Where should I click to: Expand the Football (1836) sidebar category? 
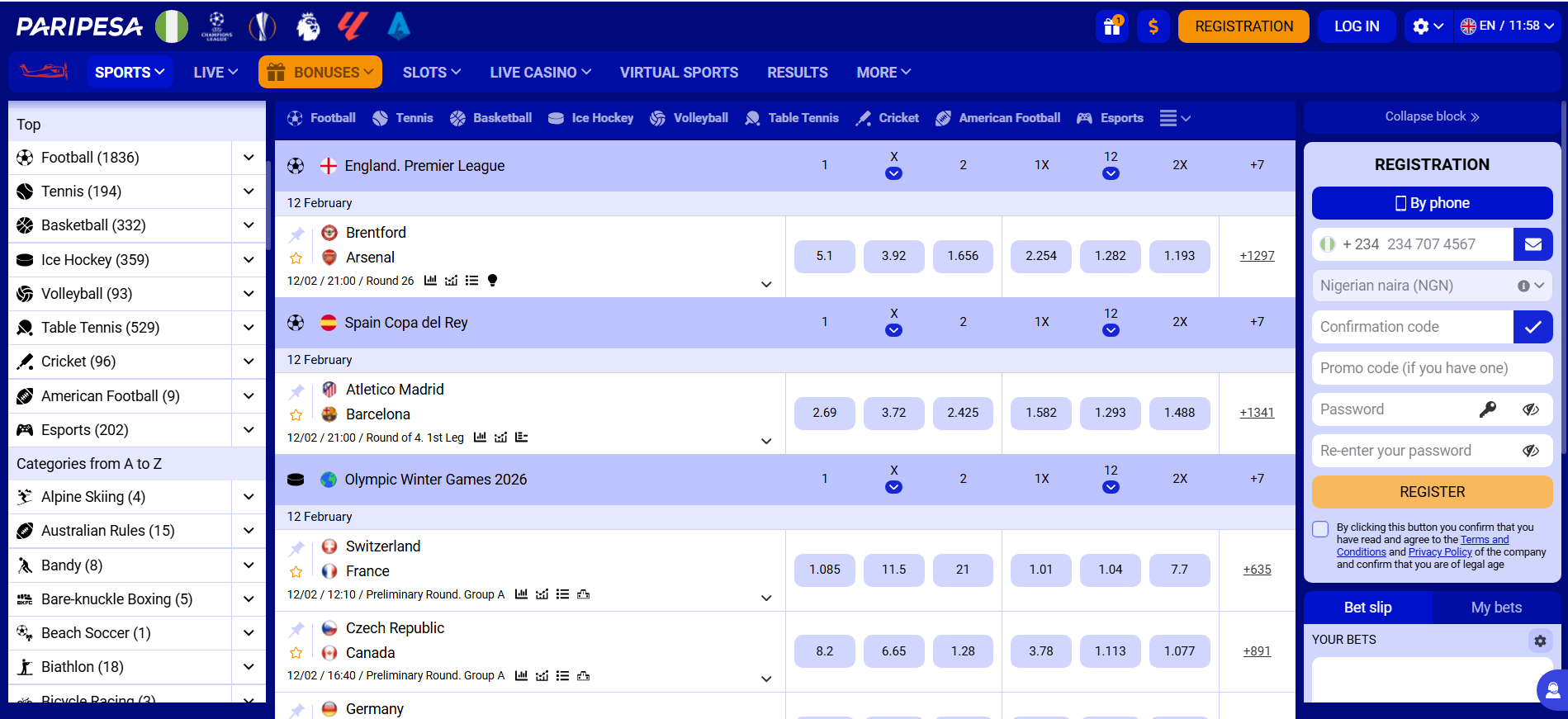tap(249, 158)
